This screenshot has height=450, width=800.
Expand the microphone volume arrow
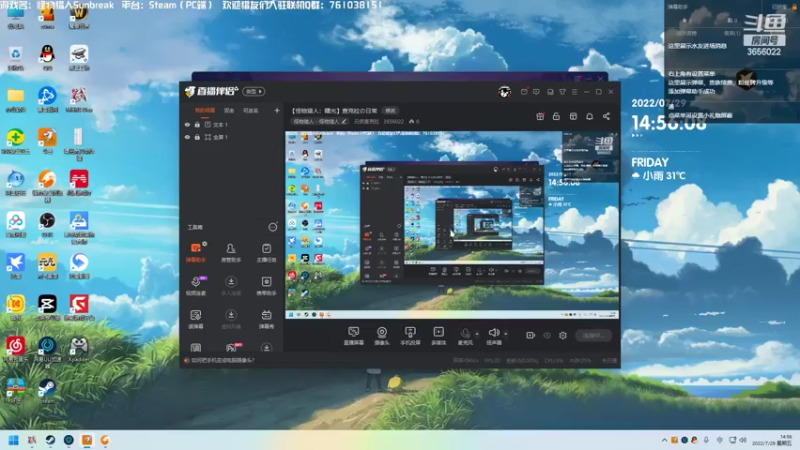[477, 334]
